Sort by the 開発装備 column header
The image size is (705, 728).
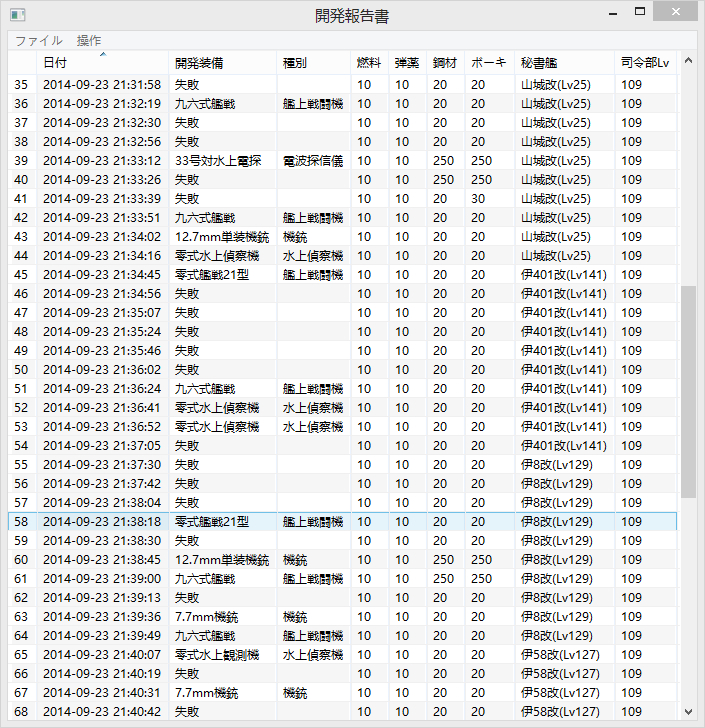click(x=222, y=63)
